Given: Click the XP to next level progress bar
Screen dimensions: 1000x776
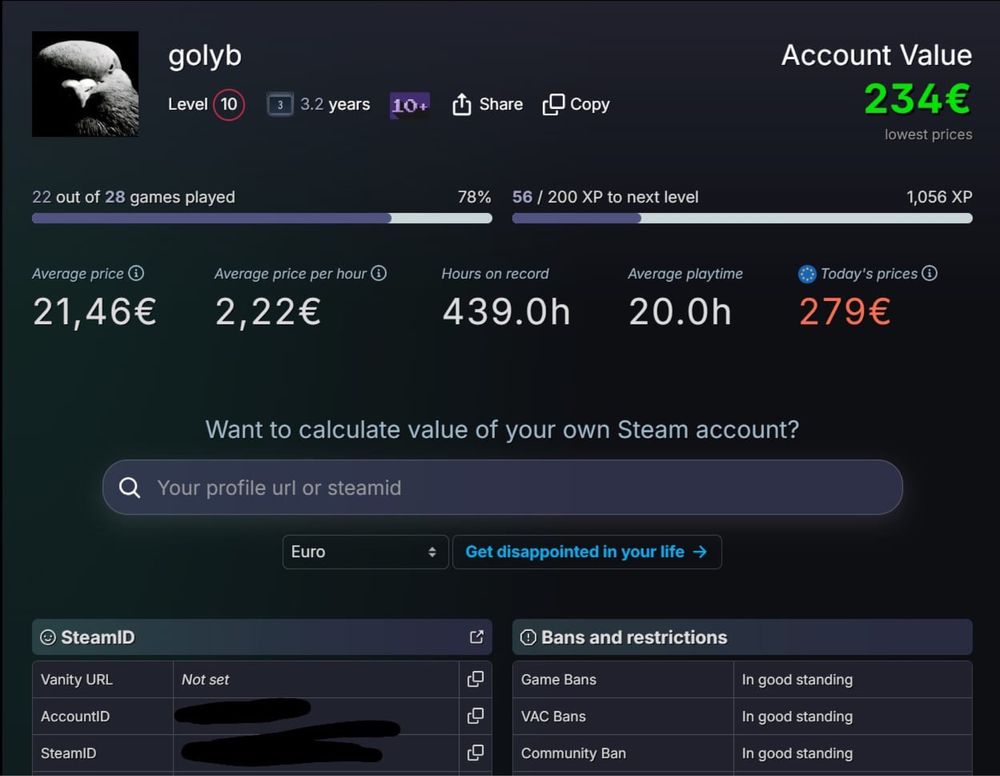Looking at the screenshot, I should point(742,218).
